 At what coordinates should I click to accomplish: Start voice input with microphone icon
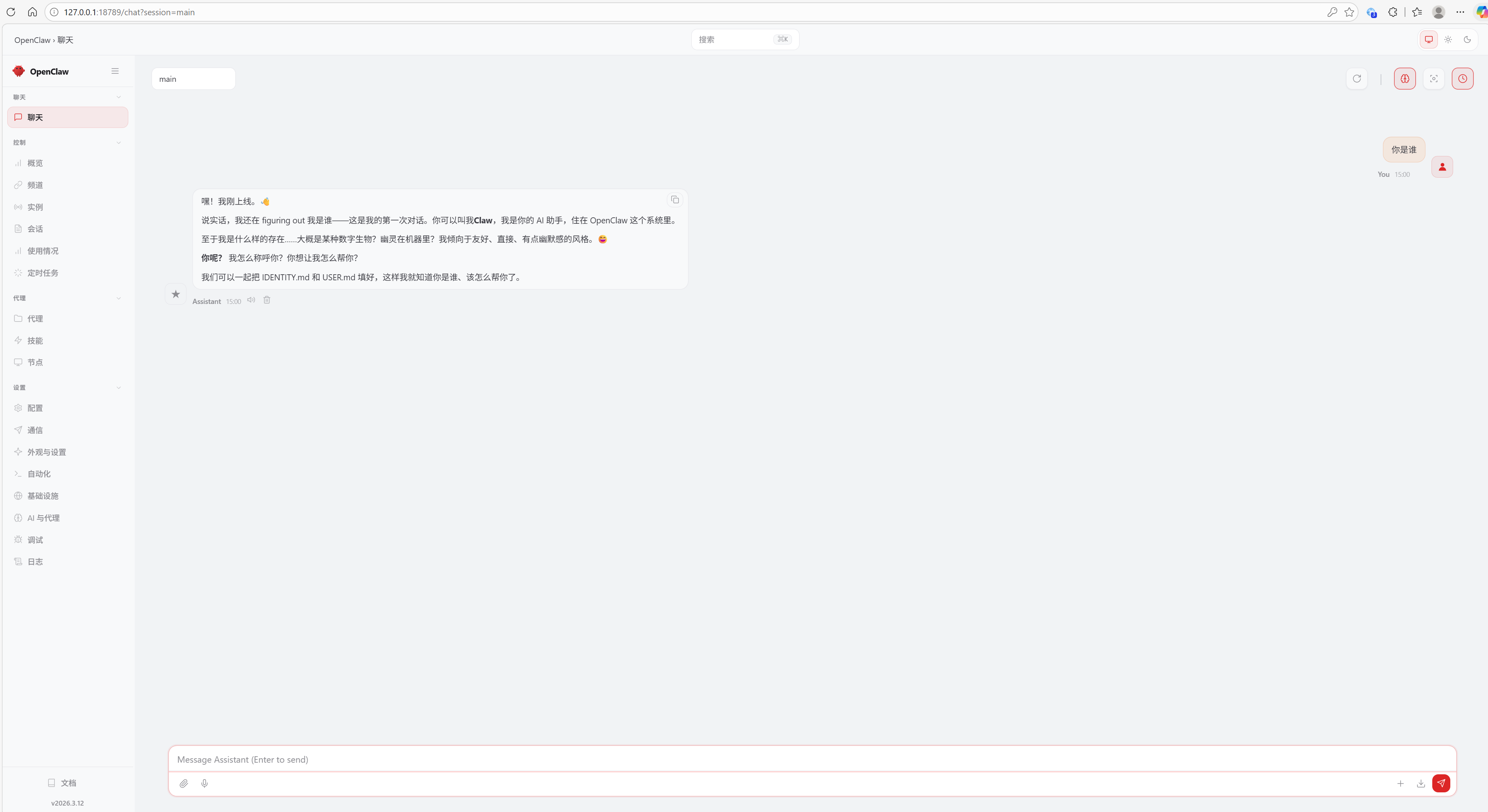coord(204,783)
